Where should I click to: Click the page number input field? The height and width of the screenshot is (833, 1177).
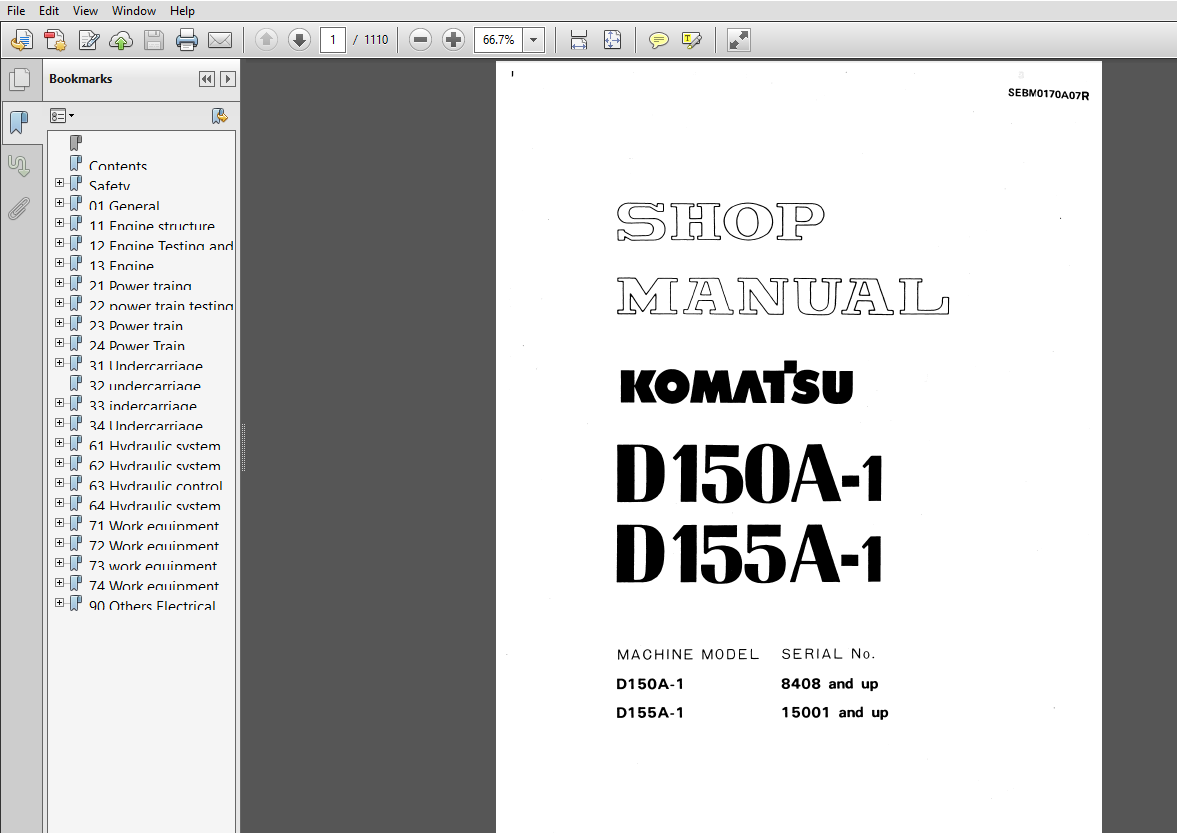(x=333, y=40)
